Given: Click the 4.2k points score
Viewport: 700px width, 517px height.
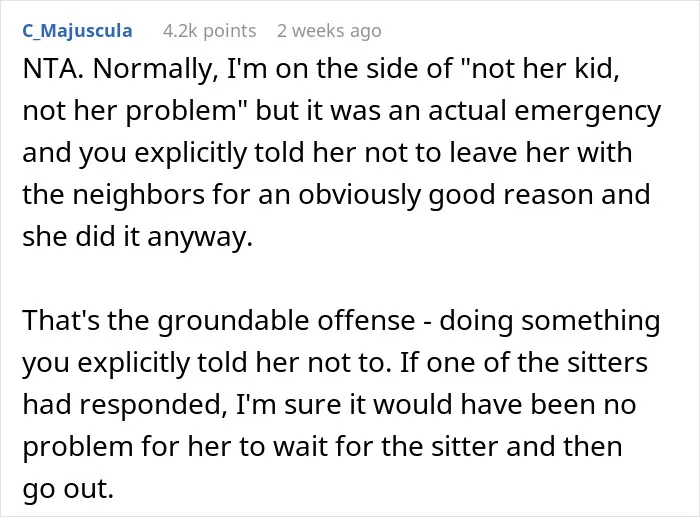Looking at the screenshot, I should [209, 31].
